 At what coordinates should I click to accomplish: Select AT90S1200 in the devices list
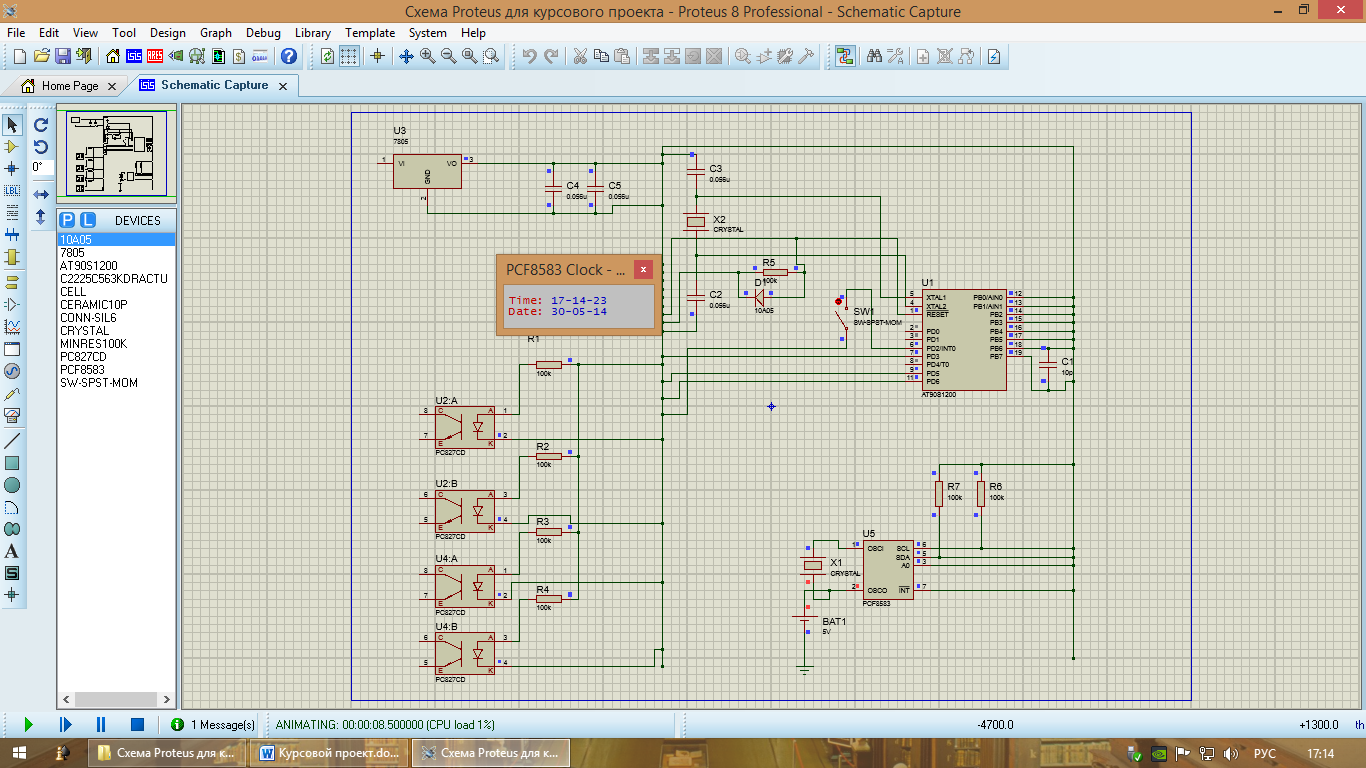click(x=116, y=265)
